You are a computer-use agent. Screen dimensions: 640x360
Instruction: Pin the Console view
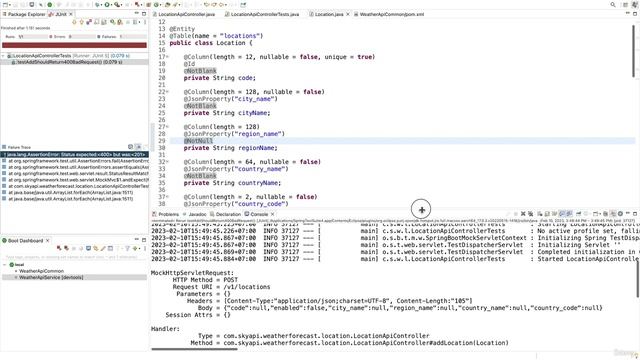pos(578,214)
